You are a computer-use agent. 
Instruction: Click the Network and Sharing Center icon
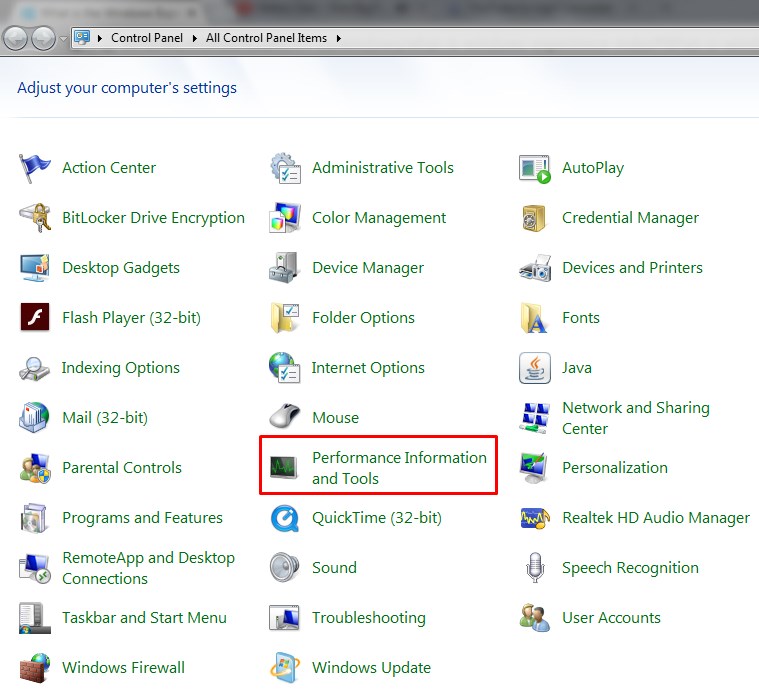coord(534,418)
